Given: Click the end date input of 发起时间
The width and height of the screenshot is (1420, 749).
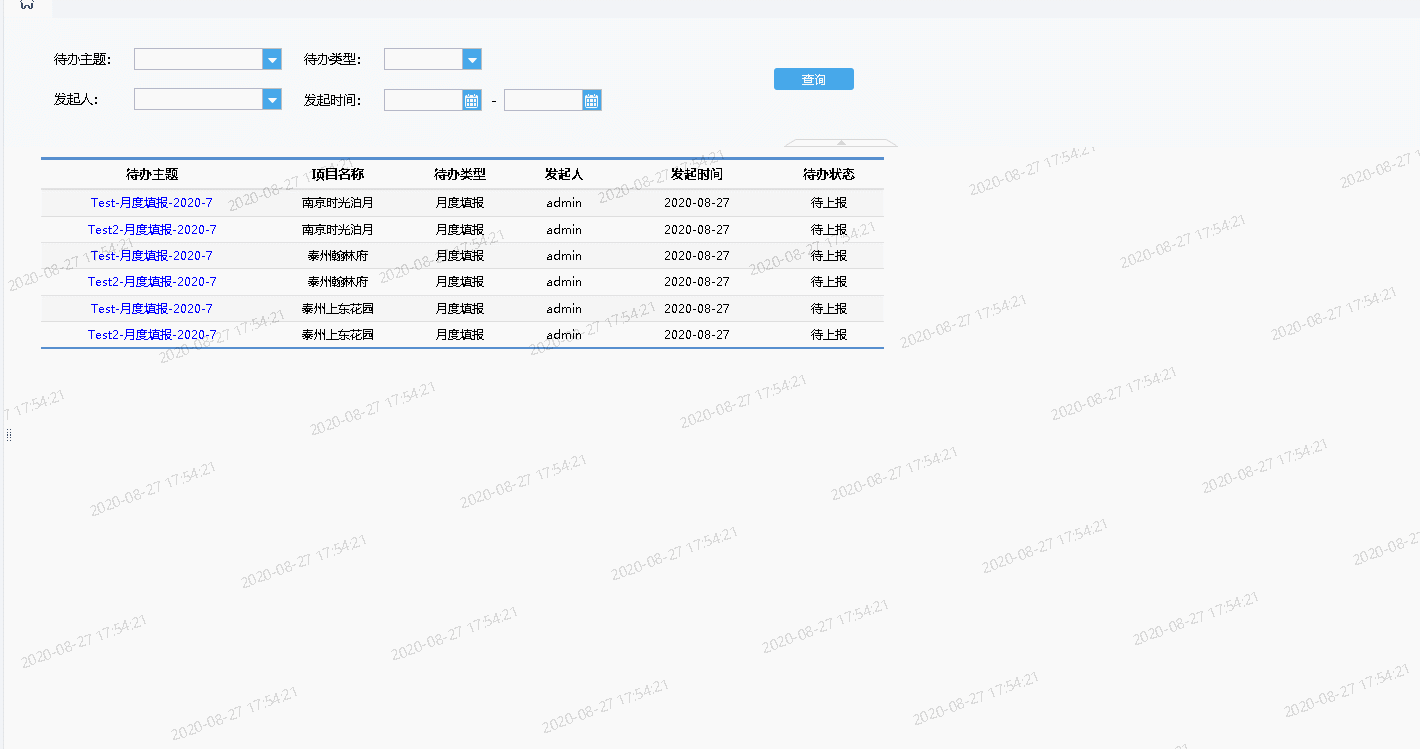Looking at the screenshot, I should [x=543, y=100].
